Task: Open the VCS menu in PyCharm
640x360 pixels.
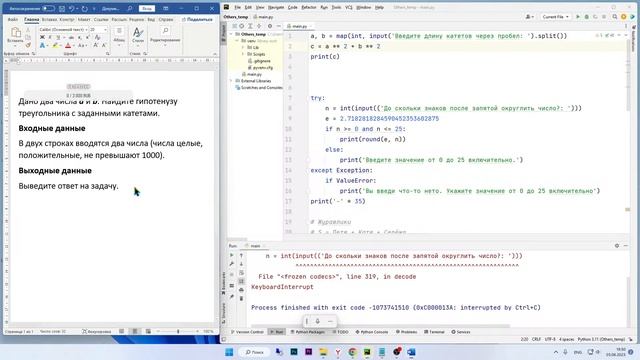Action: point(349,7)
